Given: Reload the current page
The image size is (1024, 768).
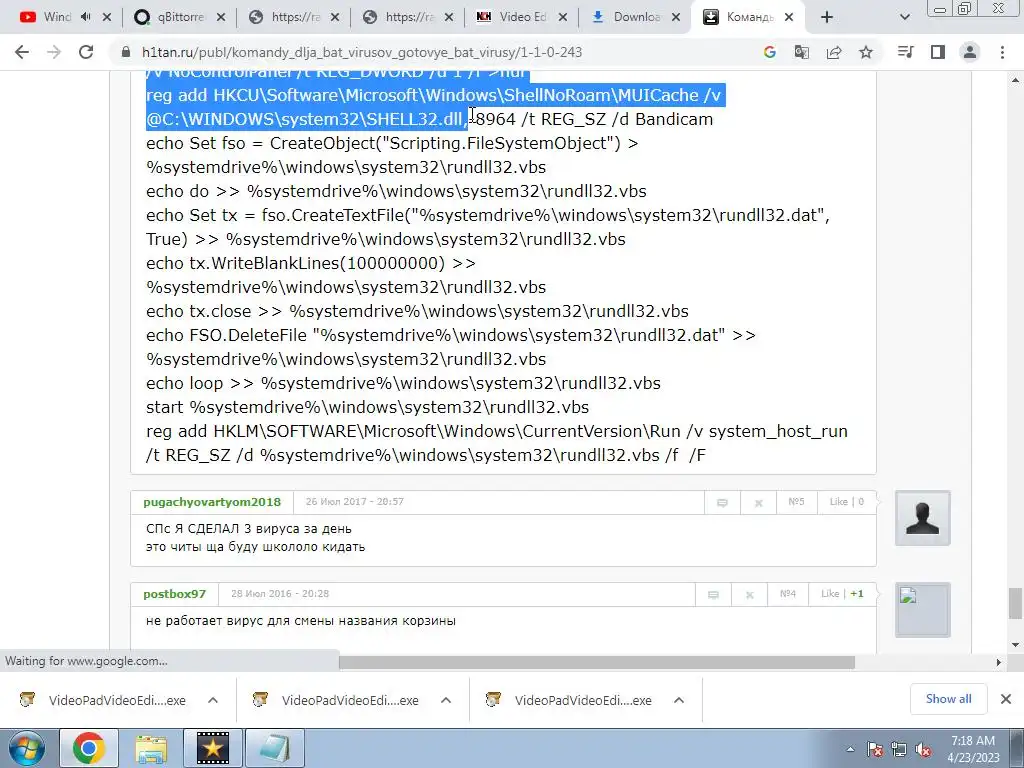Looking at the screenshot, I should click(86, 52).
